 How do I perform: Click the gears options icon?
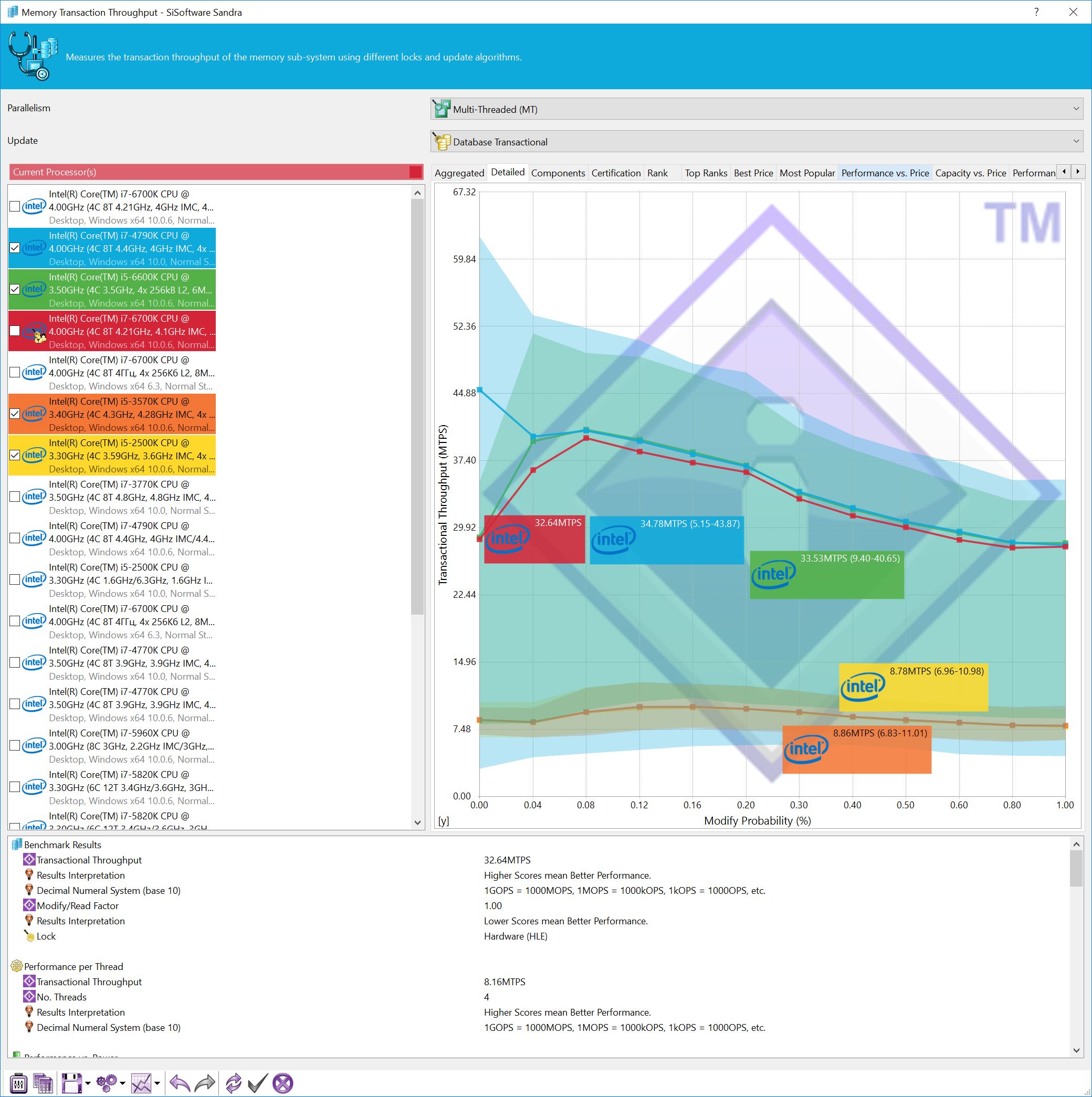pyautogui.click(x=106, y=1083)
